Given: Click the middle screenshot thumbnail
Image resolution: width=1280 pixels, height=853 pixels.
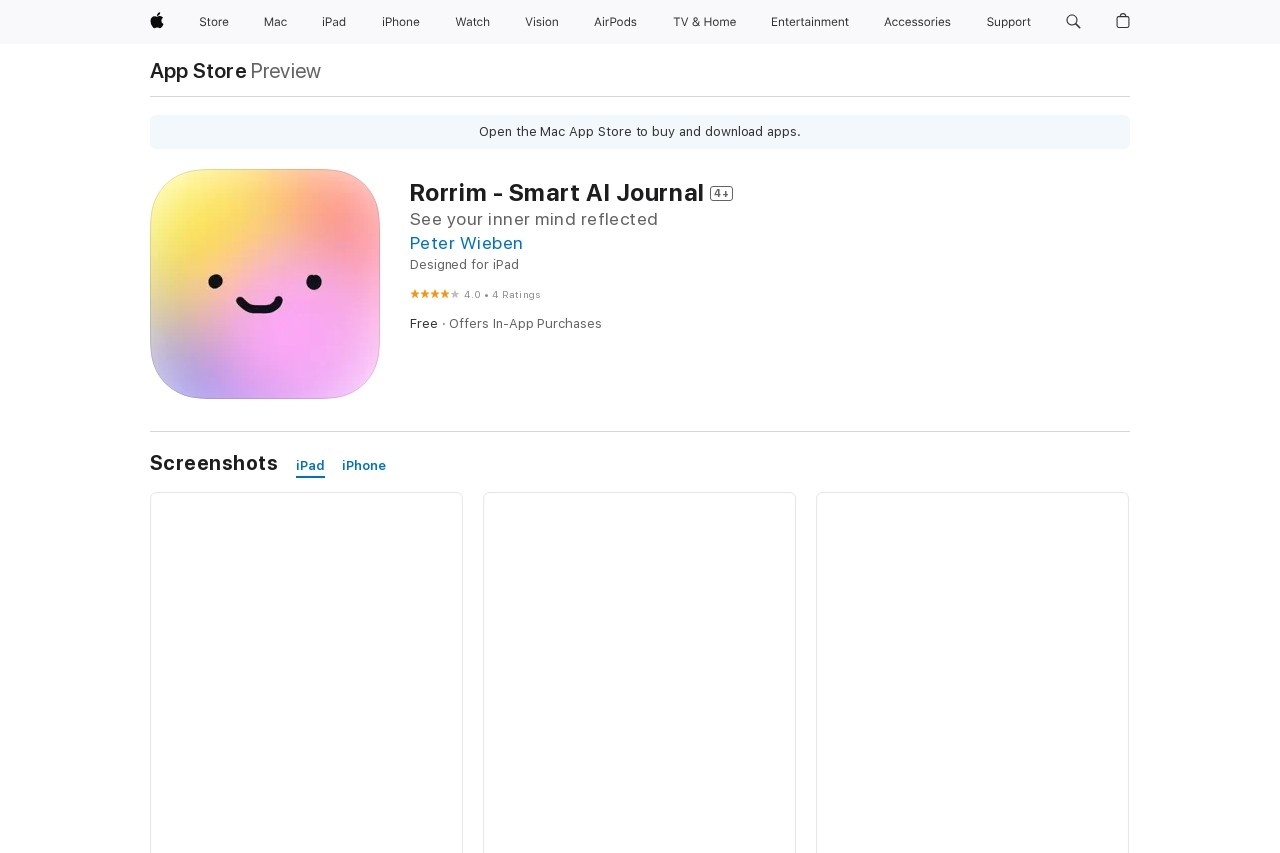Looking at the screenshot, I should pos(639,672).
